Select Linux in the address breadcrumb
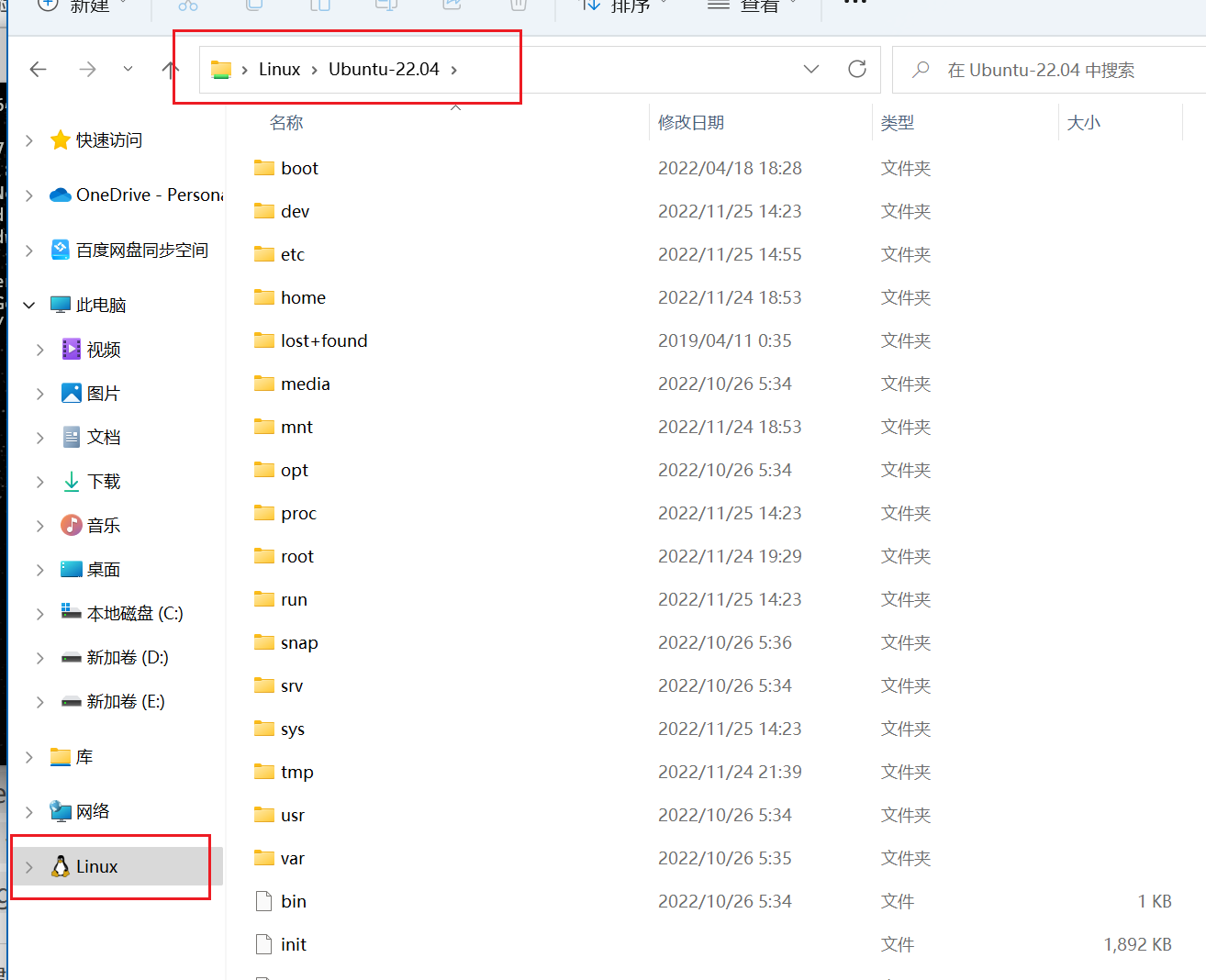1206x980 pixels. click(x=279, y=69)
